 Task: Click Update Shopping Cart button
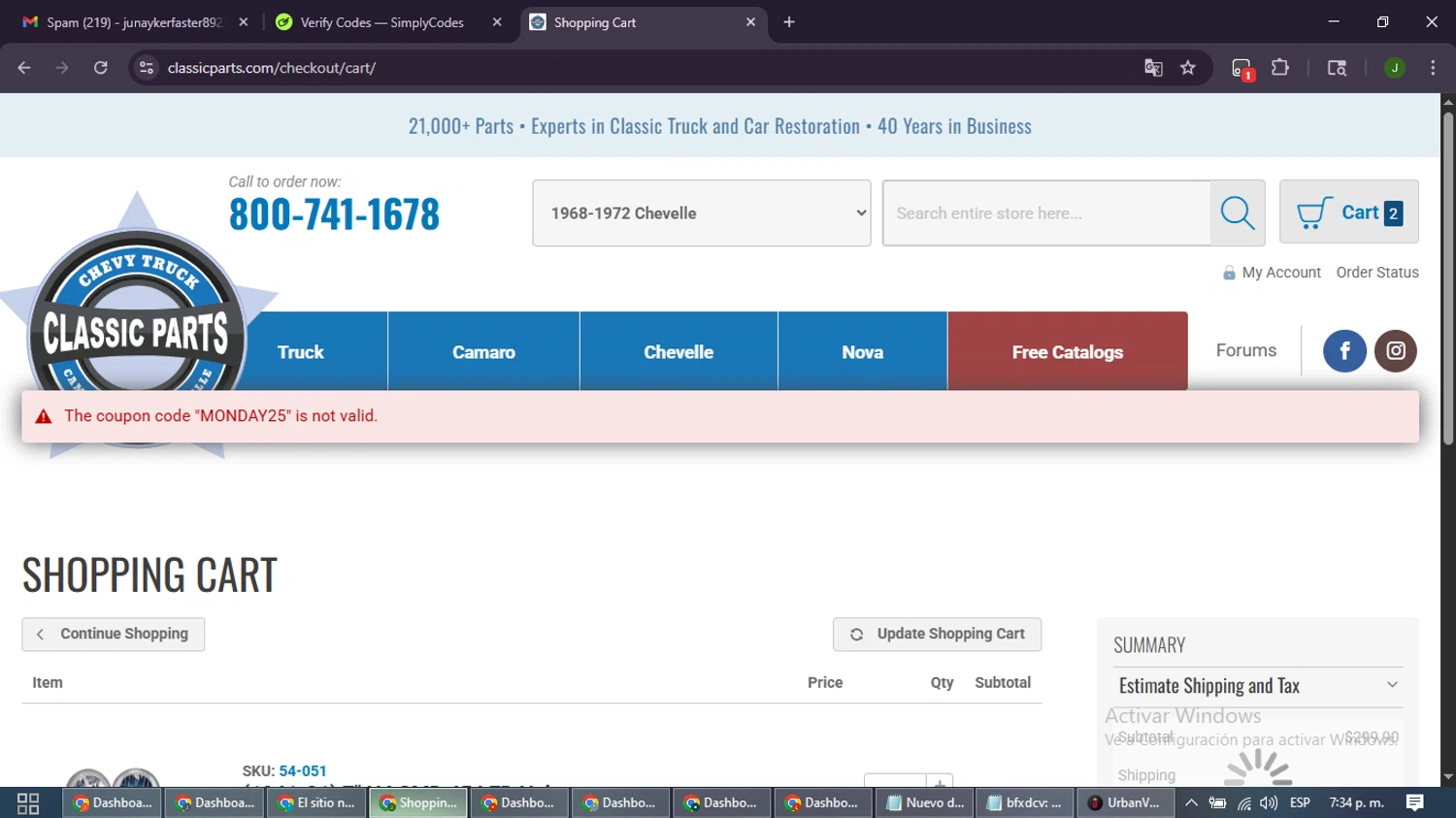click(937, 635)
